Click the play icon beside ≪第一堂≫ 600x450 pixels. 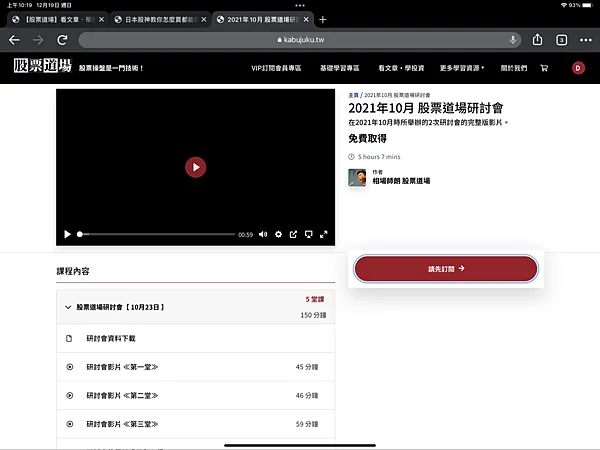(70, 367)
